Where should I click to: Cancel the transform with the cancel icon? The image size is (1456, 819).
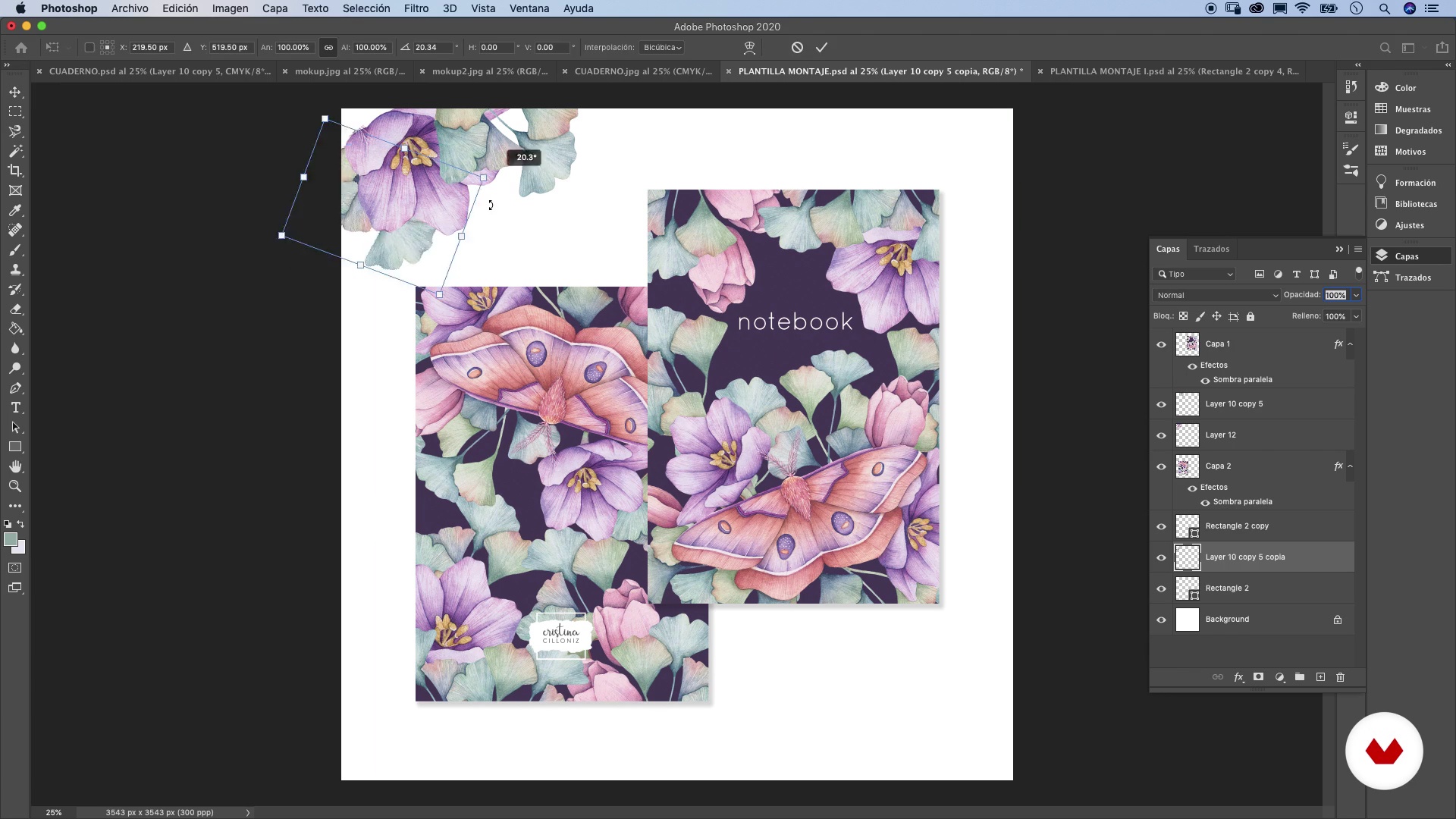pyautogui.click(x=797, y=47)
